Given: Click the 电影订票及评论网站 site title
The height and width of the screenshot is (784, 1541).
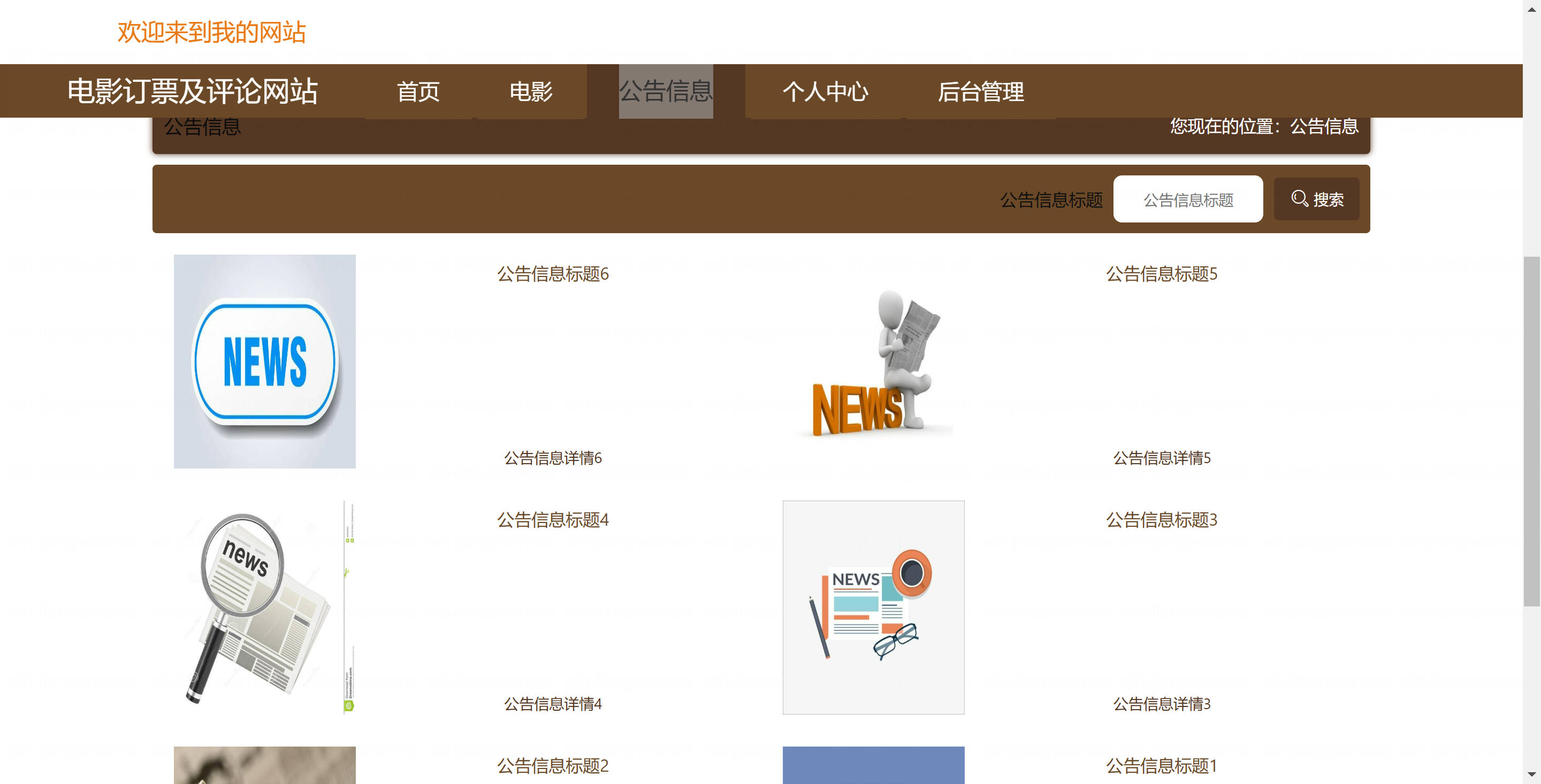Looking at the screenshot, I should point(192,91).
